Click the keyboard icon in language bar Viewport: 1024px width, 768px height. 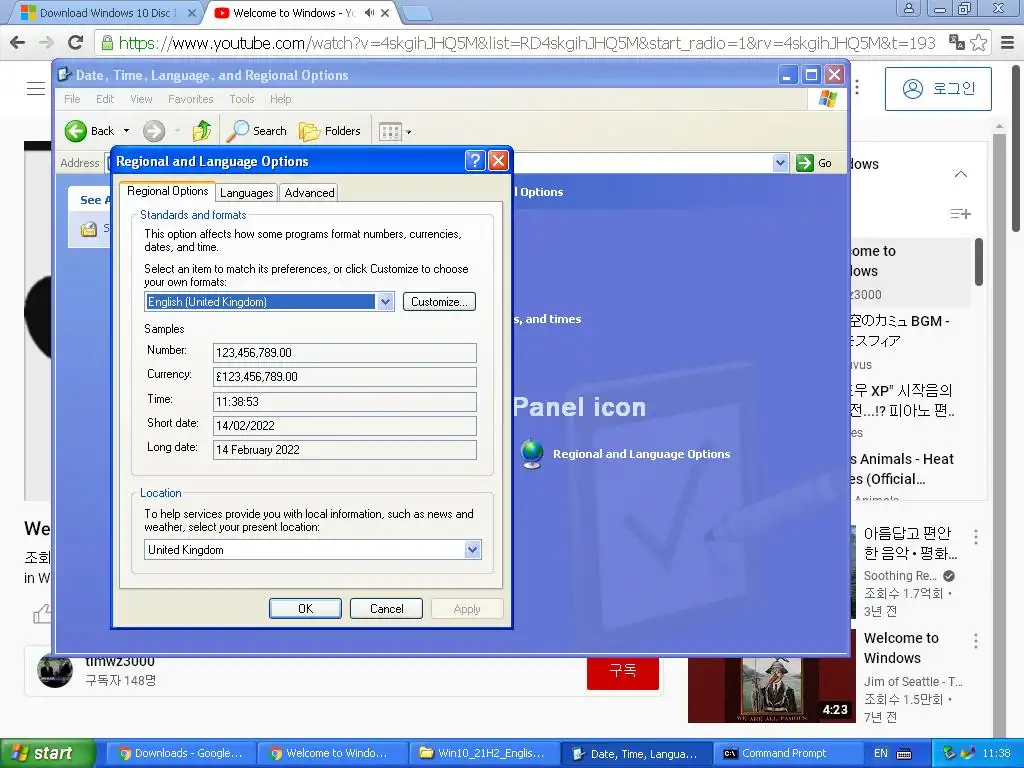pos(904,754)
